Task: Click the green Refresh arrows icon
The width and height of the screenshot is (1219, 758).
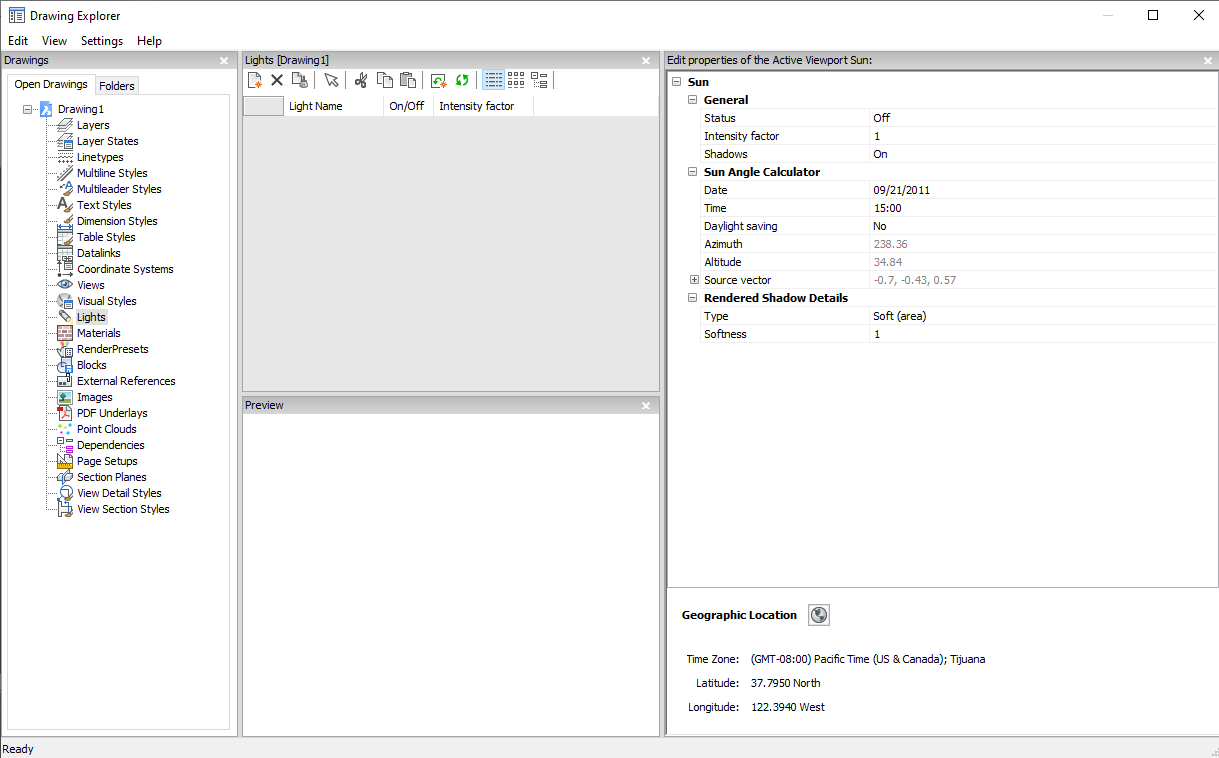Action: coord(462,80)
